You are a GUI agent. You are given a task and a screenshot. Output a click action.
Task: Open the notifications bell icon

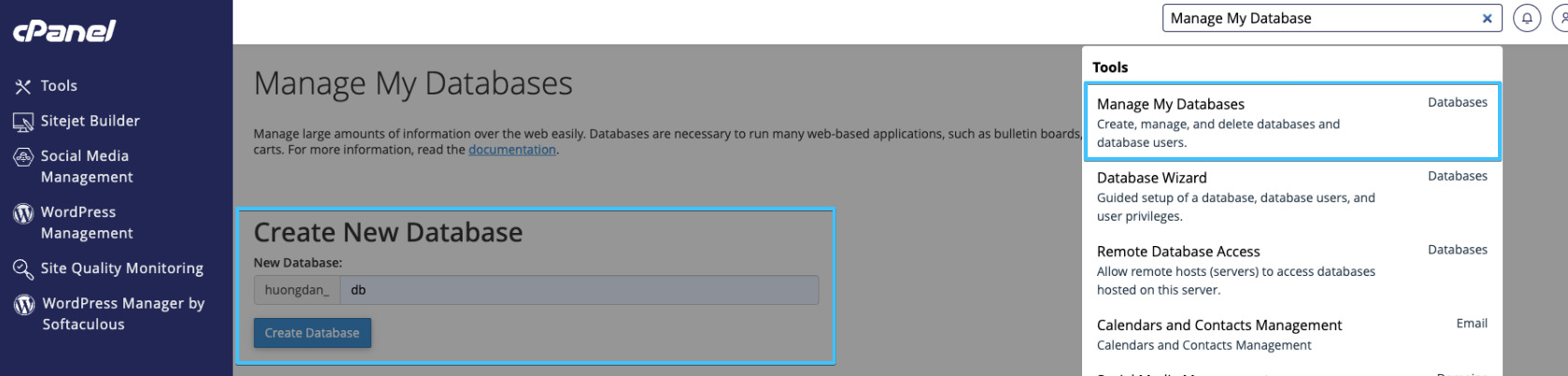coord(1527,18)
